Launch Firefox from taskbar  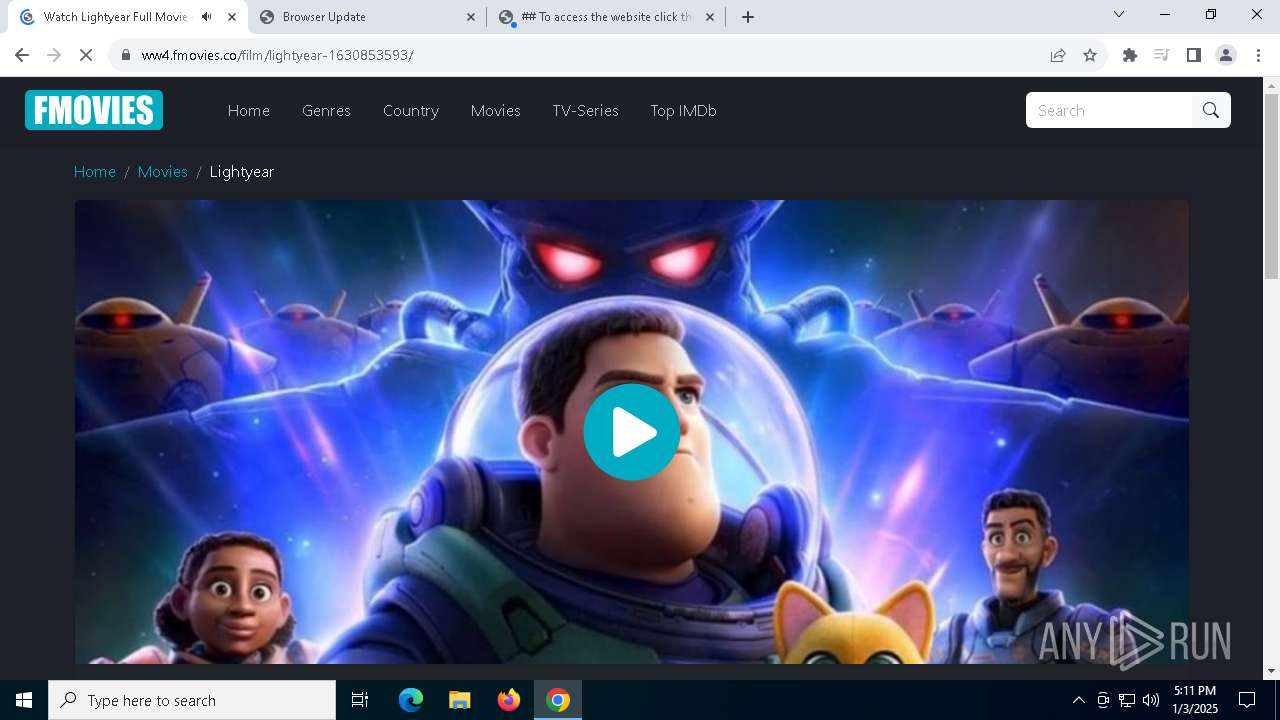point(509,700)
